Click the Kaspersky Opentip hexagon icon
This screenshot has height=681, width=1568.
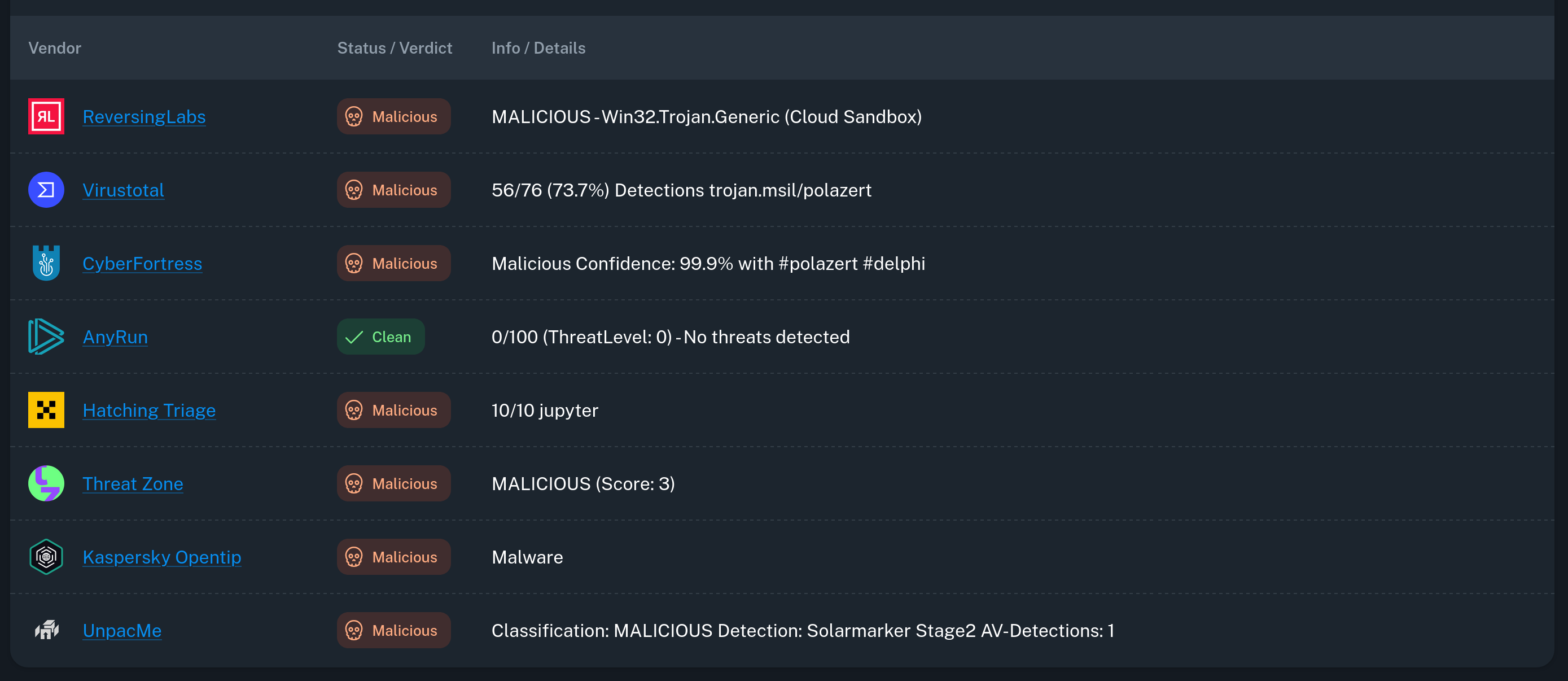[46, 556]
